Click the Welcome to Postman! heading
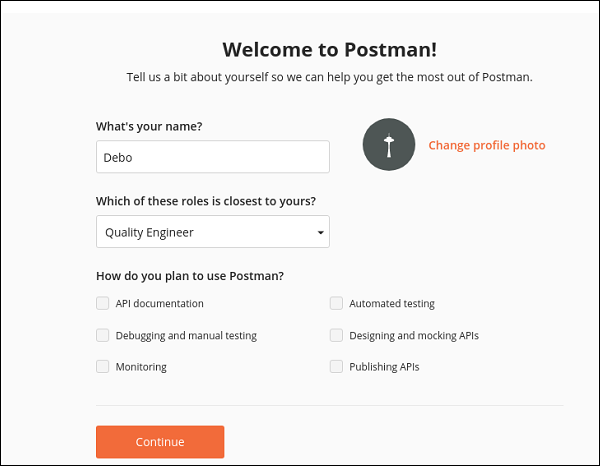This screenshot has height=466, width=600. [x=329, y=49]
